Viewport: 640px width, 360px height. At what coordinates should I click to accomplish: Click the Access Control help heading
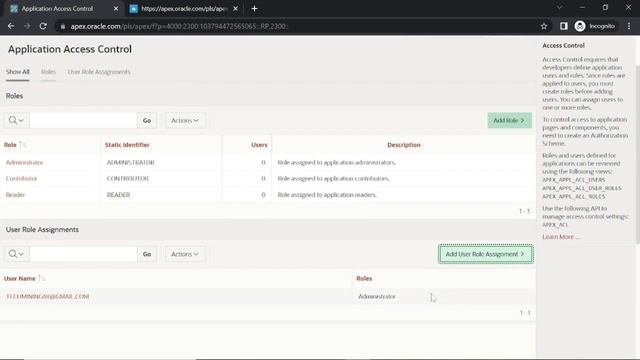(x=563, y=45)
